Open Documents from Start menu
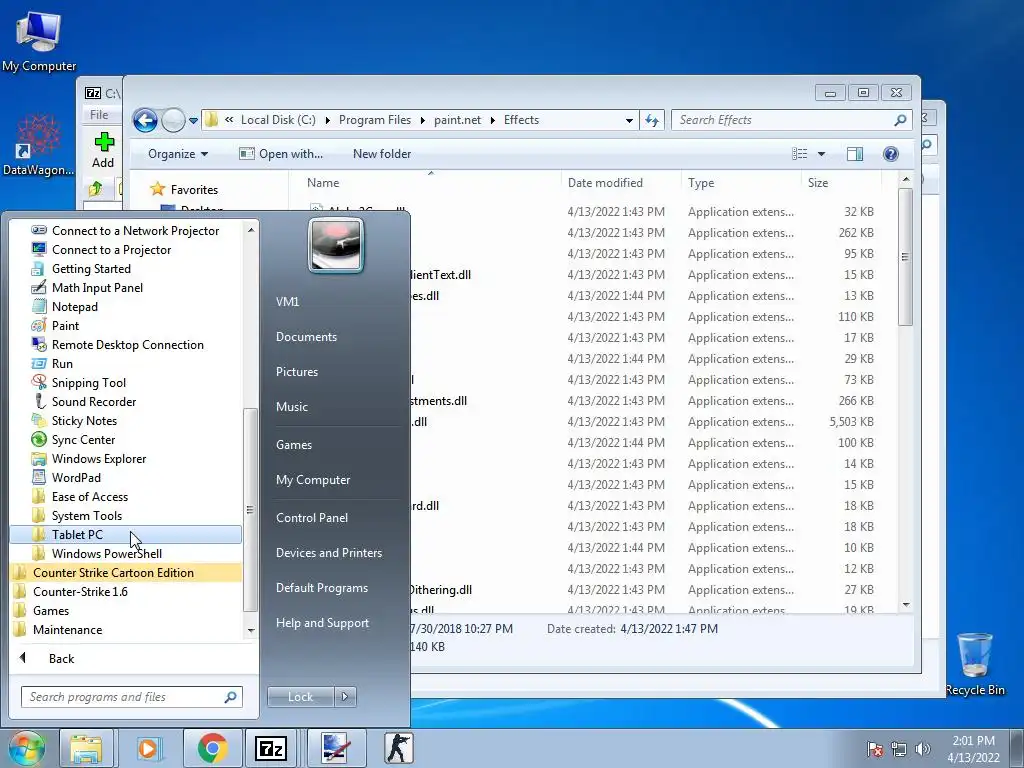This screenshot has height=768, width=1024. click(306, 337)
